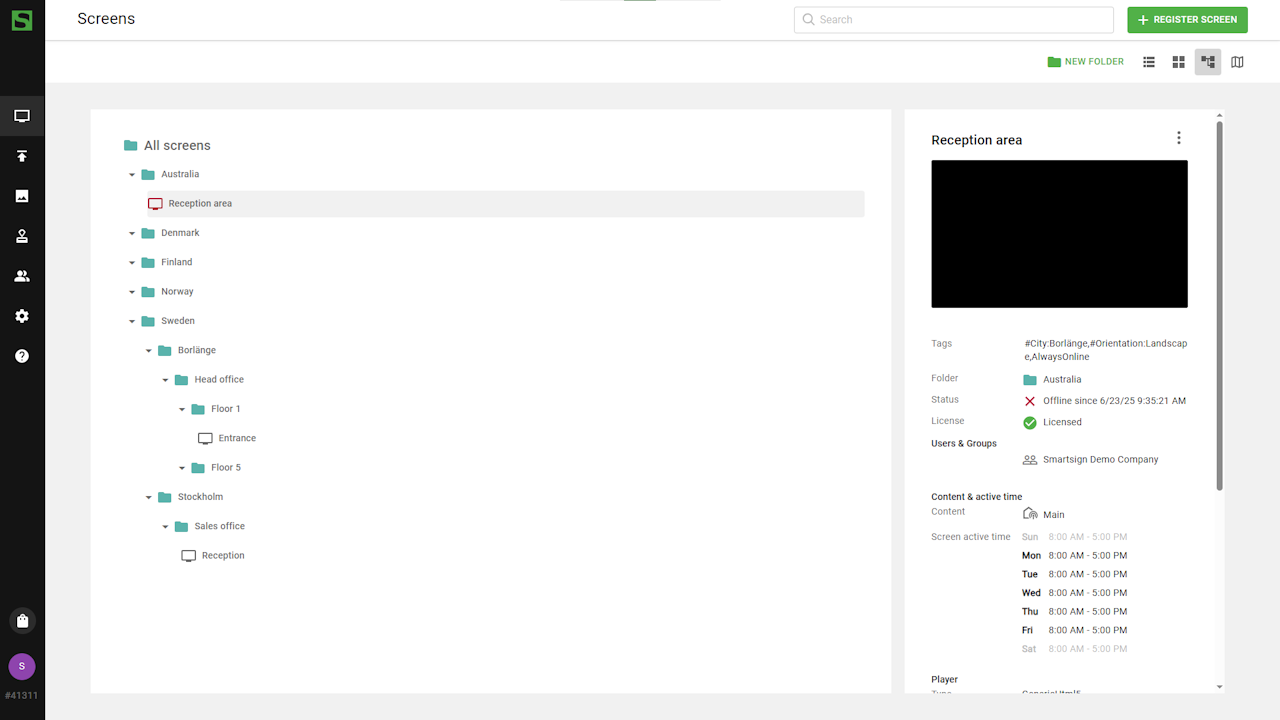
Task: Expand the Norway folder arrow
Action: tap(132, 292)
